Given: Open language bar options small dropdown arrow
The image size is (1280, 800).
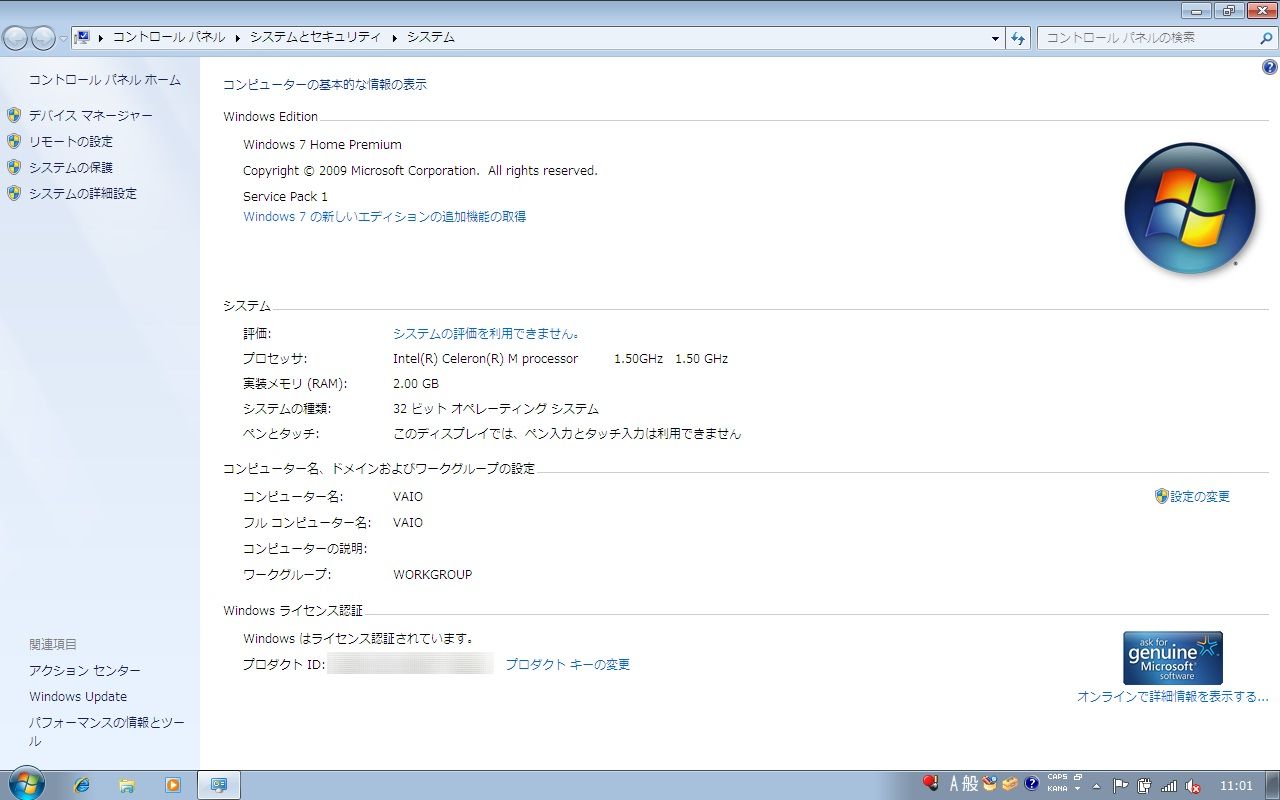Looking at the screenshot, I should 1078,789.
